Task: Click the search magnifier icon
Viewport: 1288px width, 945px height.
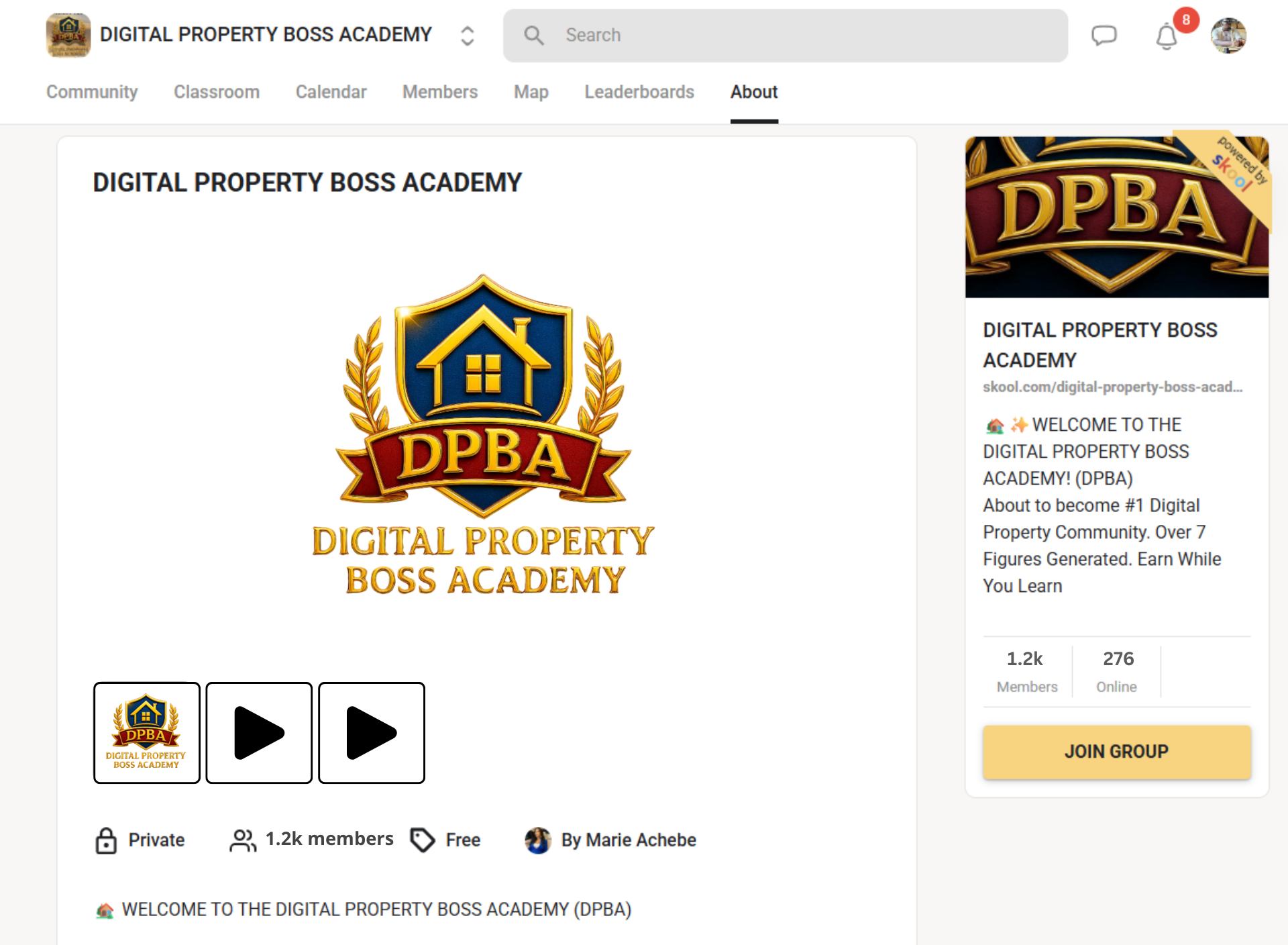Action: 534,35
